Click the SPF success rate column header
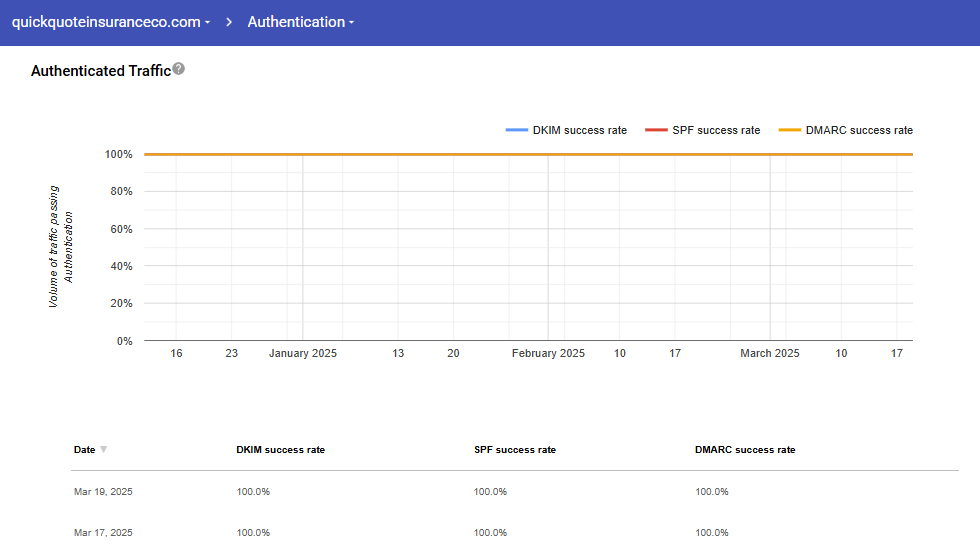 point(514,450)
